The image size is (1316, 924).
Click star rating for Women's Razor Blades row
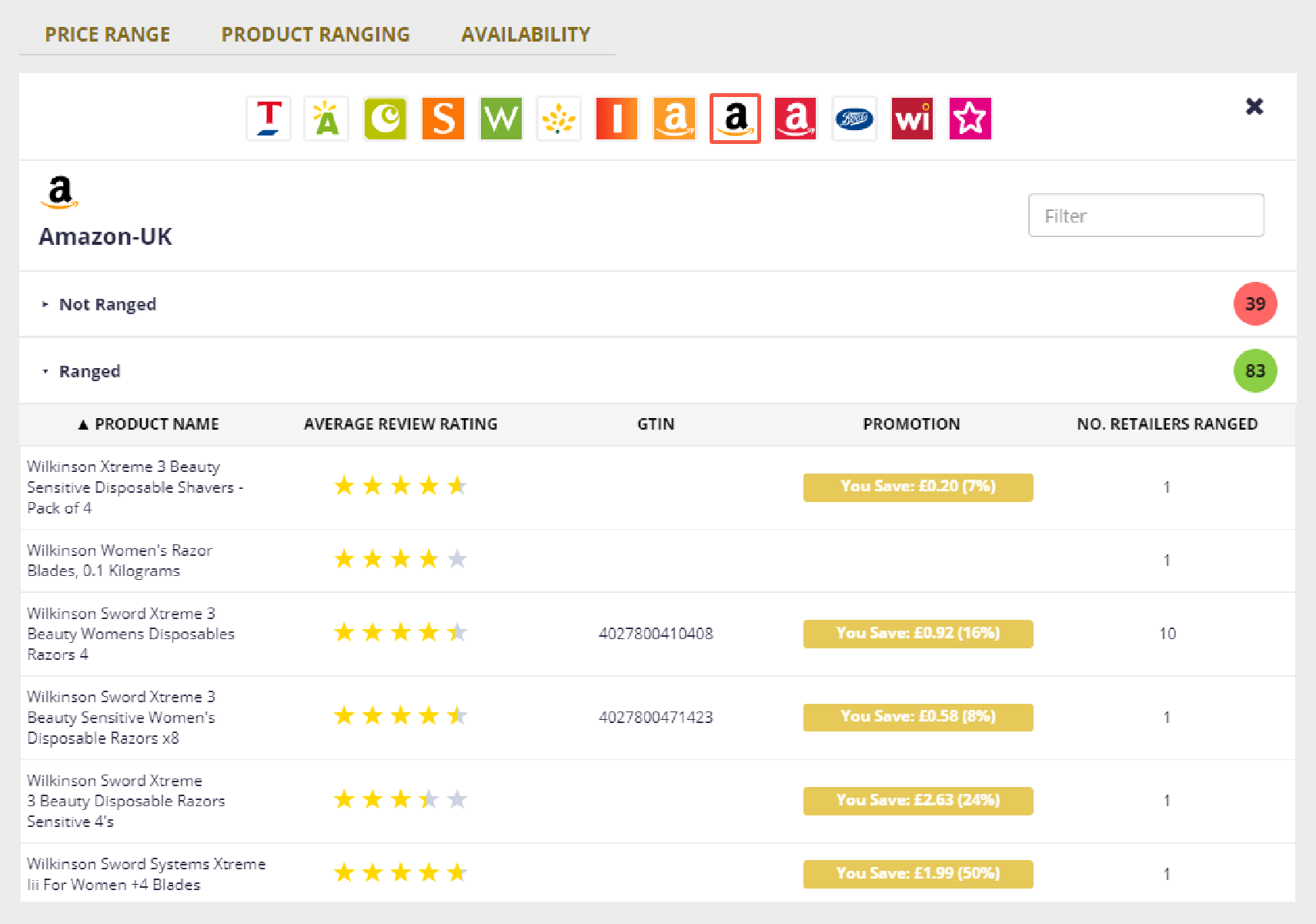point(400,559)
